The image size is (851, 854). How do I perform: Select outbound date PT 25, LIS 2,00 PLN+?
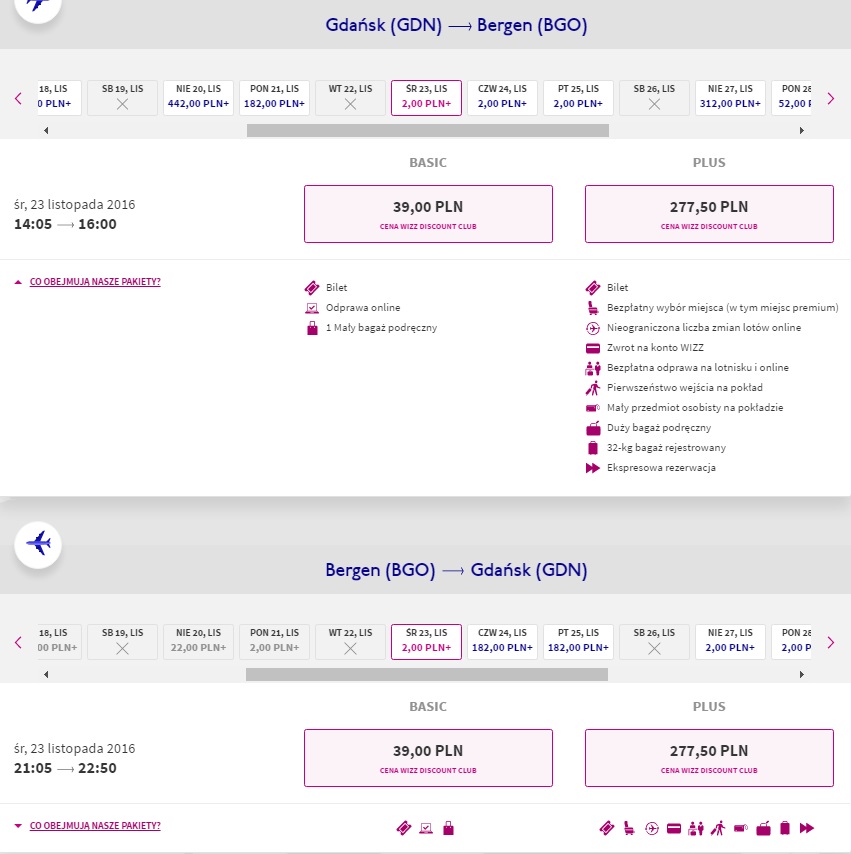click(x=578, y=98)
